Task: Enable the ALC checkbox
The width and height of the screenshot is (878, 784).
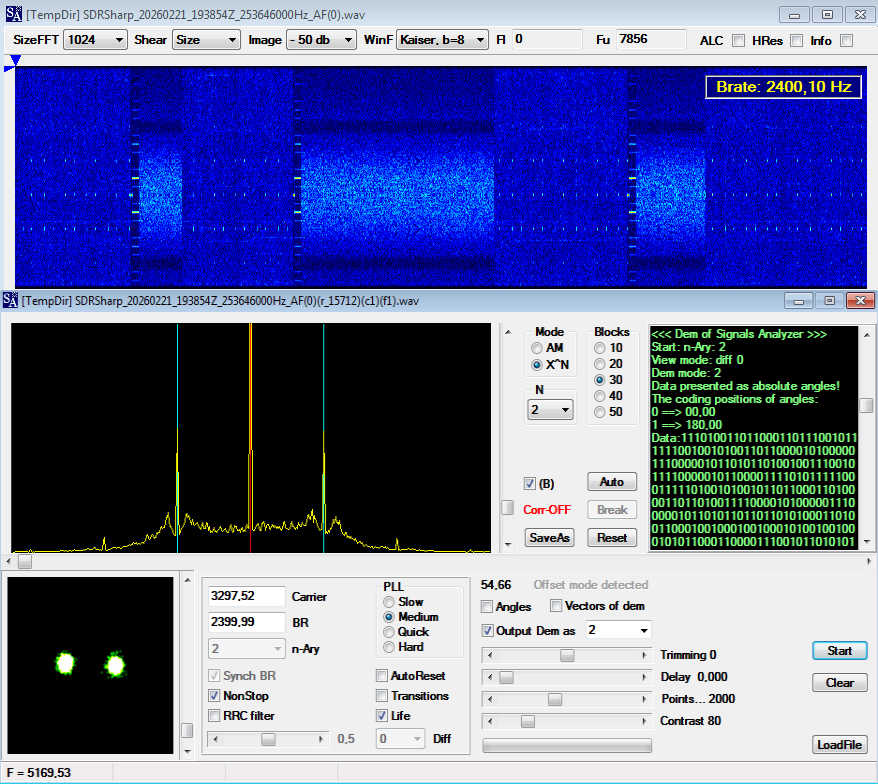Action: pos(739,40)
